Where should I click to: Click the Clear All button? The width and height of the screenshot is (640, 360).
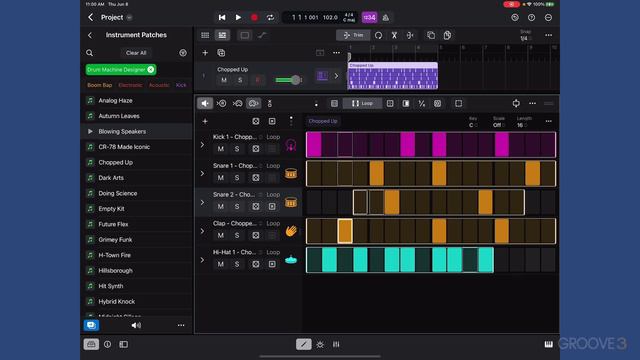click(136, 53)
